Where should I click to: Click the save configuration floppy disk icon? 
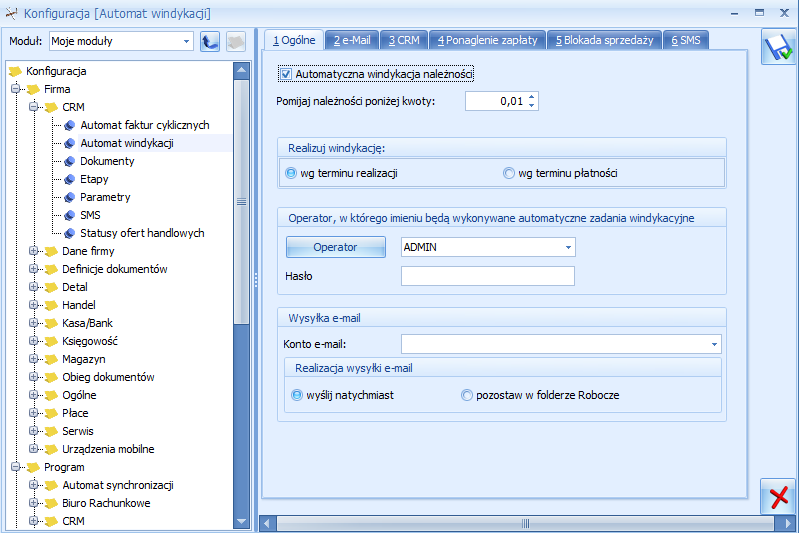[779, 47]
